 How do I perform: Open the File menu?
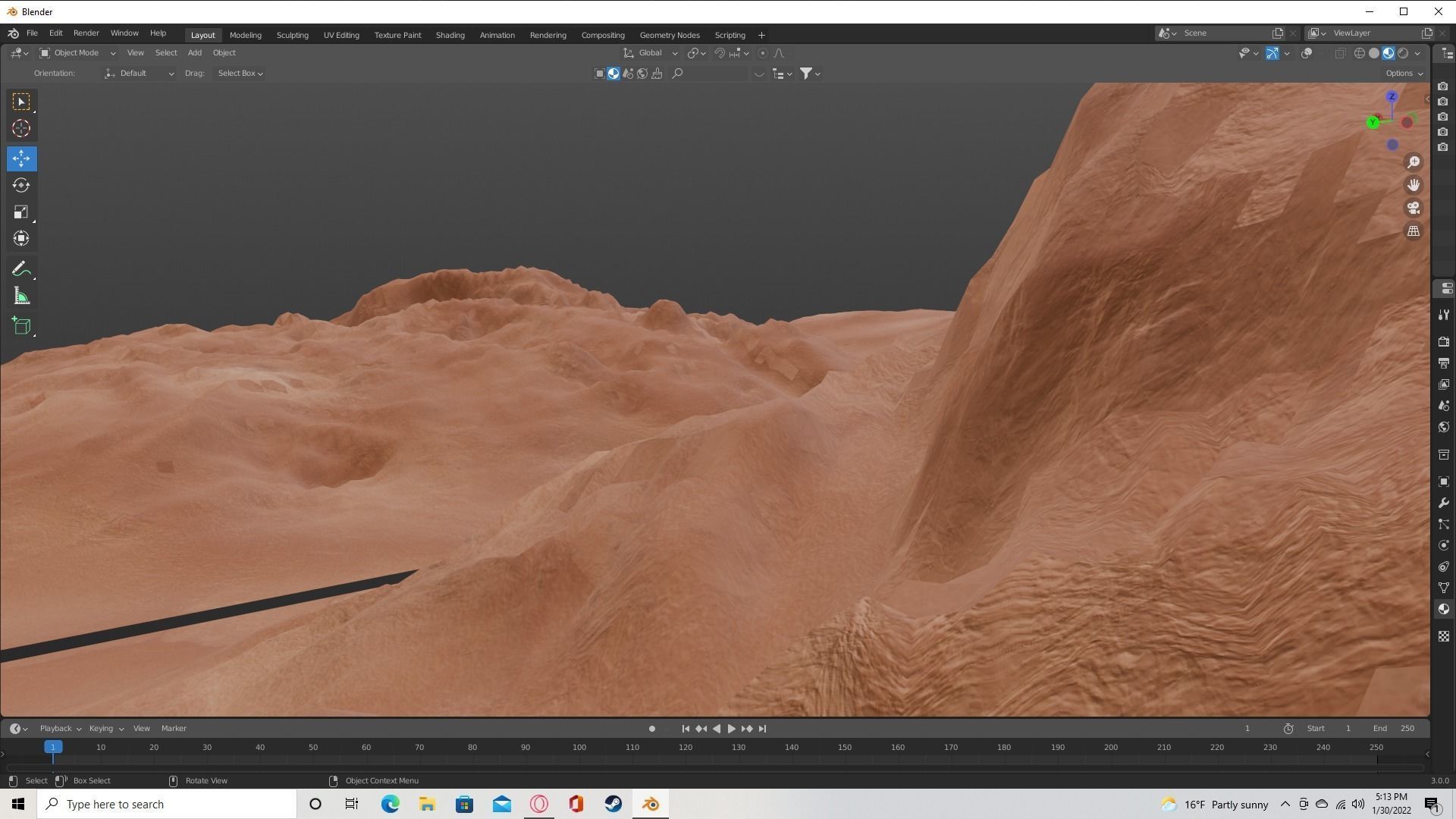tap(32, 33)
